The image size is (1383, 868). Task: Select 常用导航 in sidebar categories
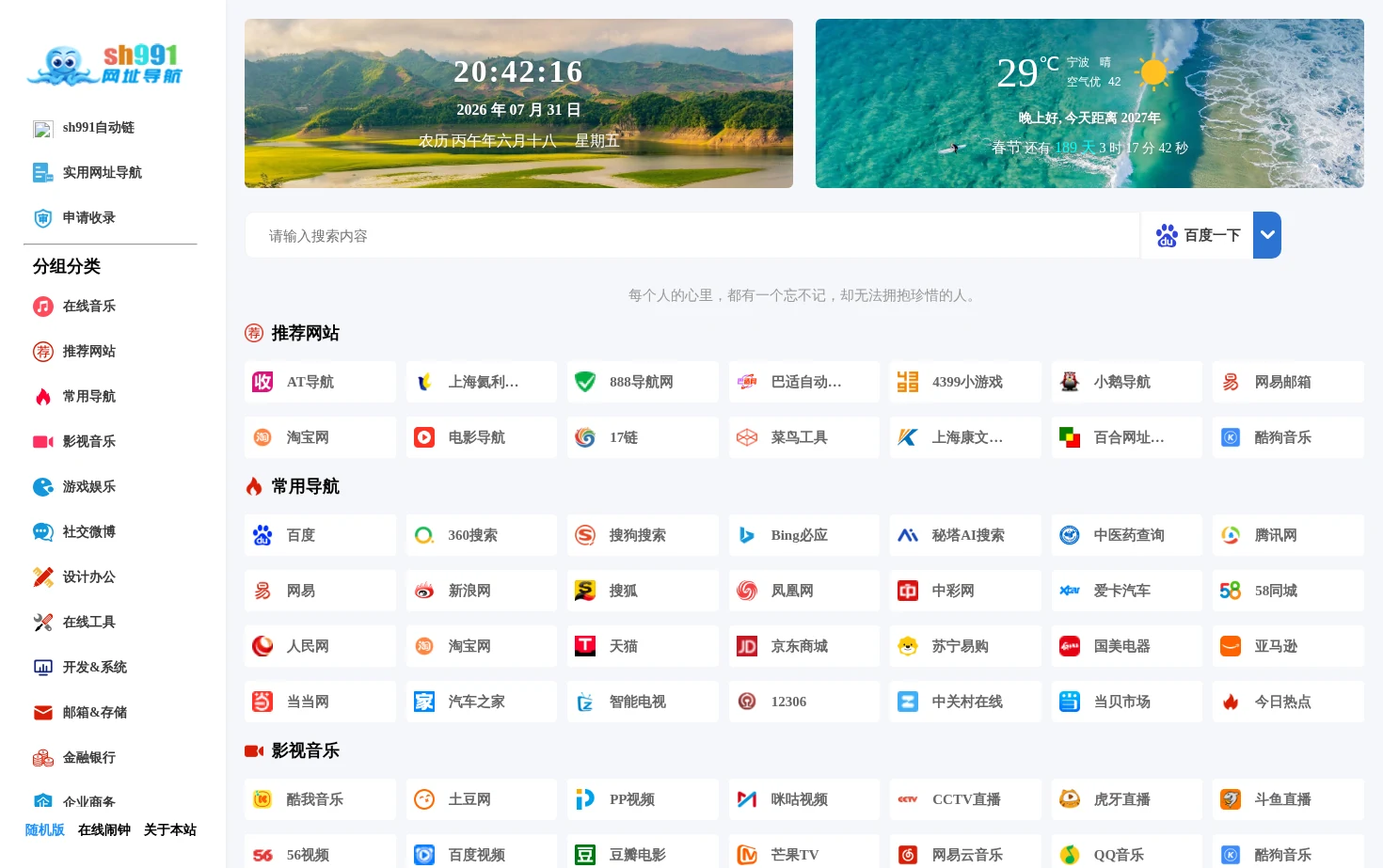(89, 397)
